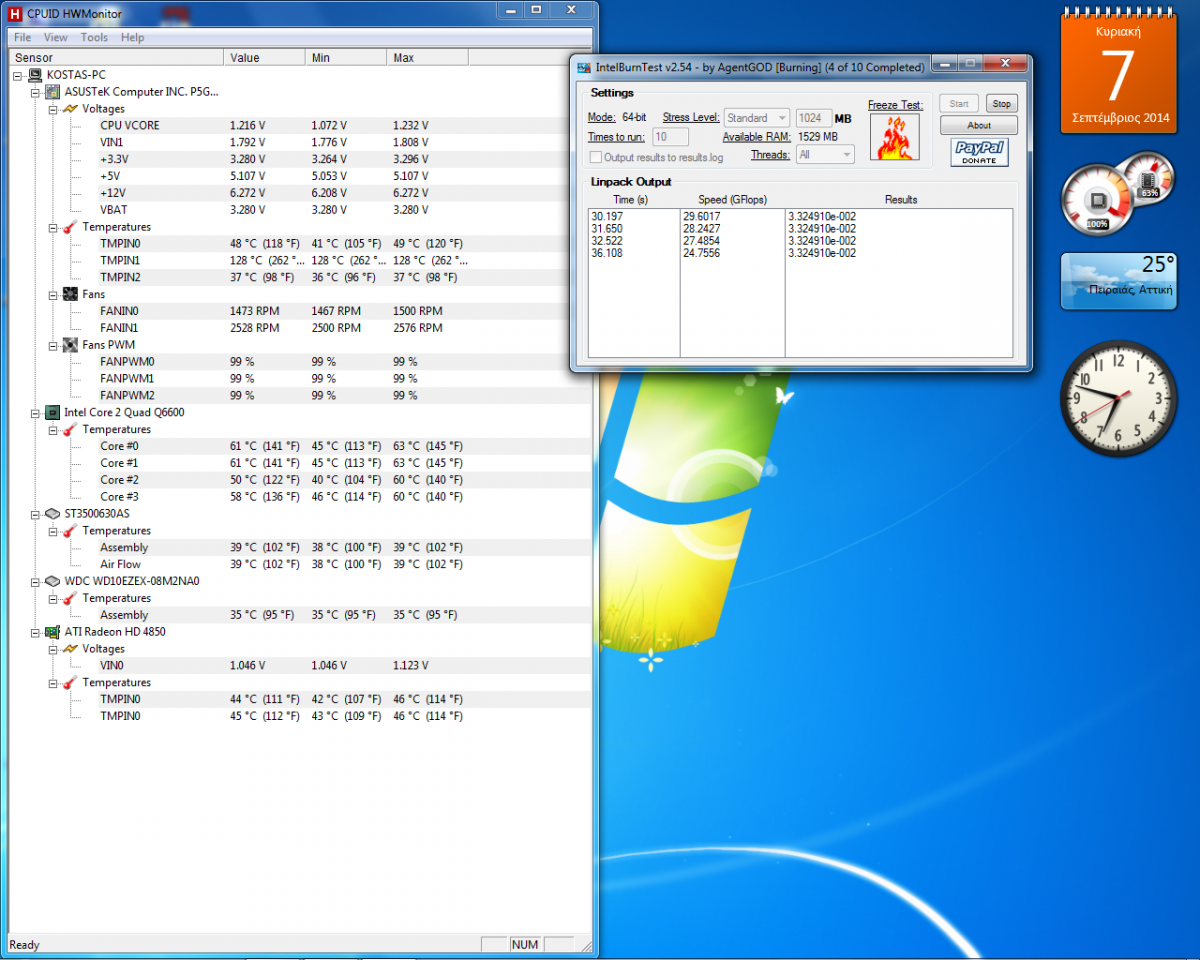The width and height of the screenshot is (1200, 960).
Task: Open the calendar gadget showing 7
Action: (1117, 70)
